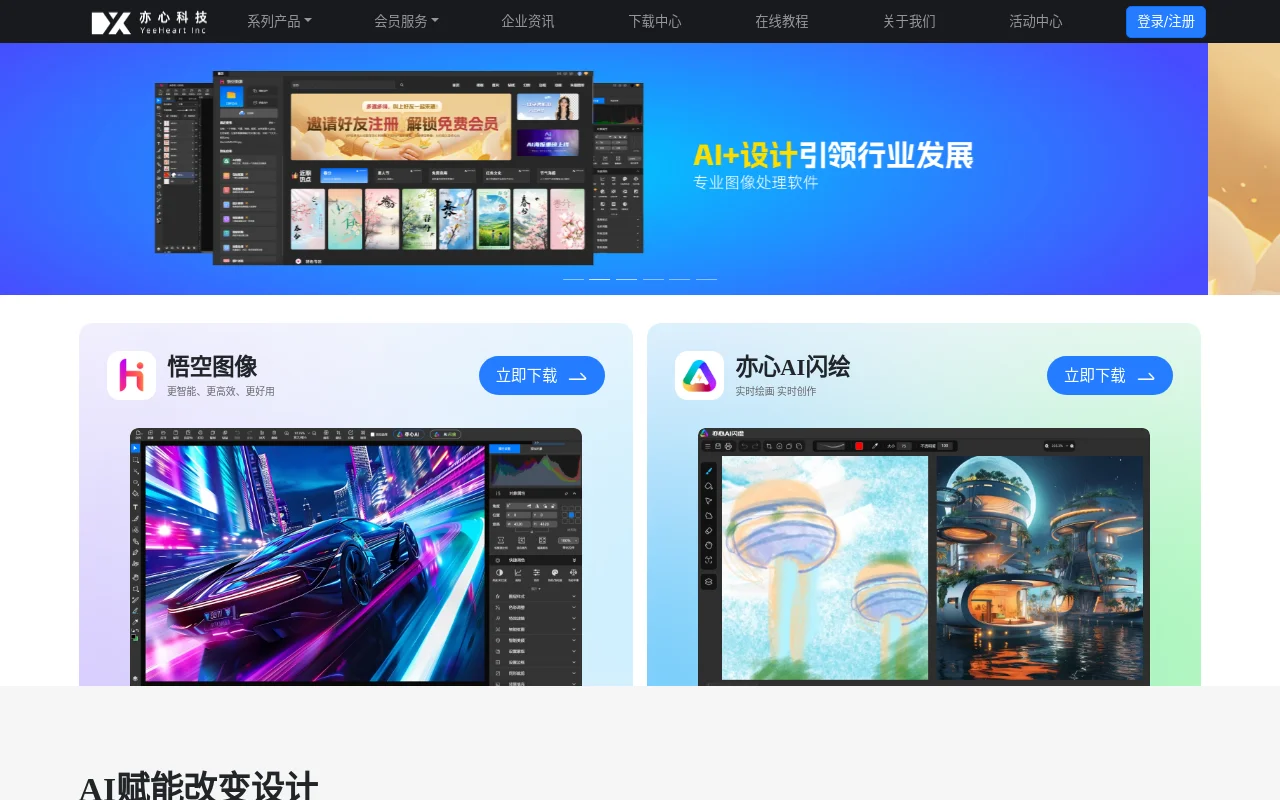
Task: Click the layers icon at bottom of AI闪绘 toolbar
Action: click(x=708, y=582)
